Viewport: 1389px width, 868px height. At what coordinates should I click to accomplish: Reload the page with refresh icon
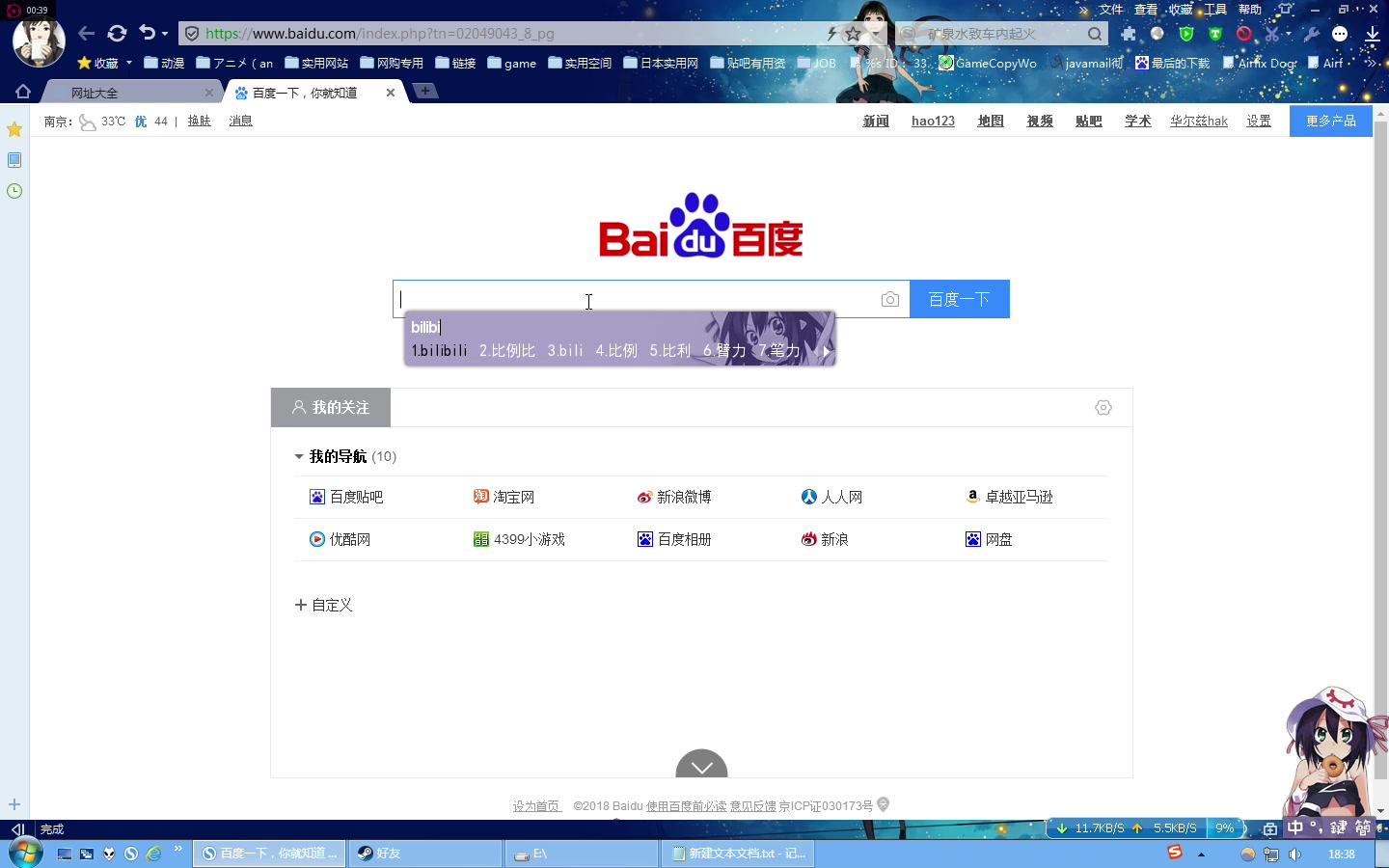pos(117,33)
